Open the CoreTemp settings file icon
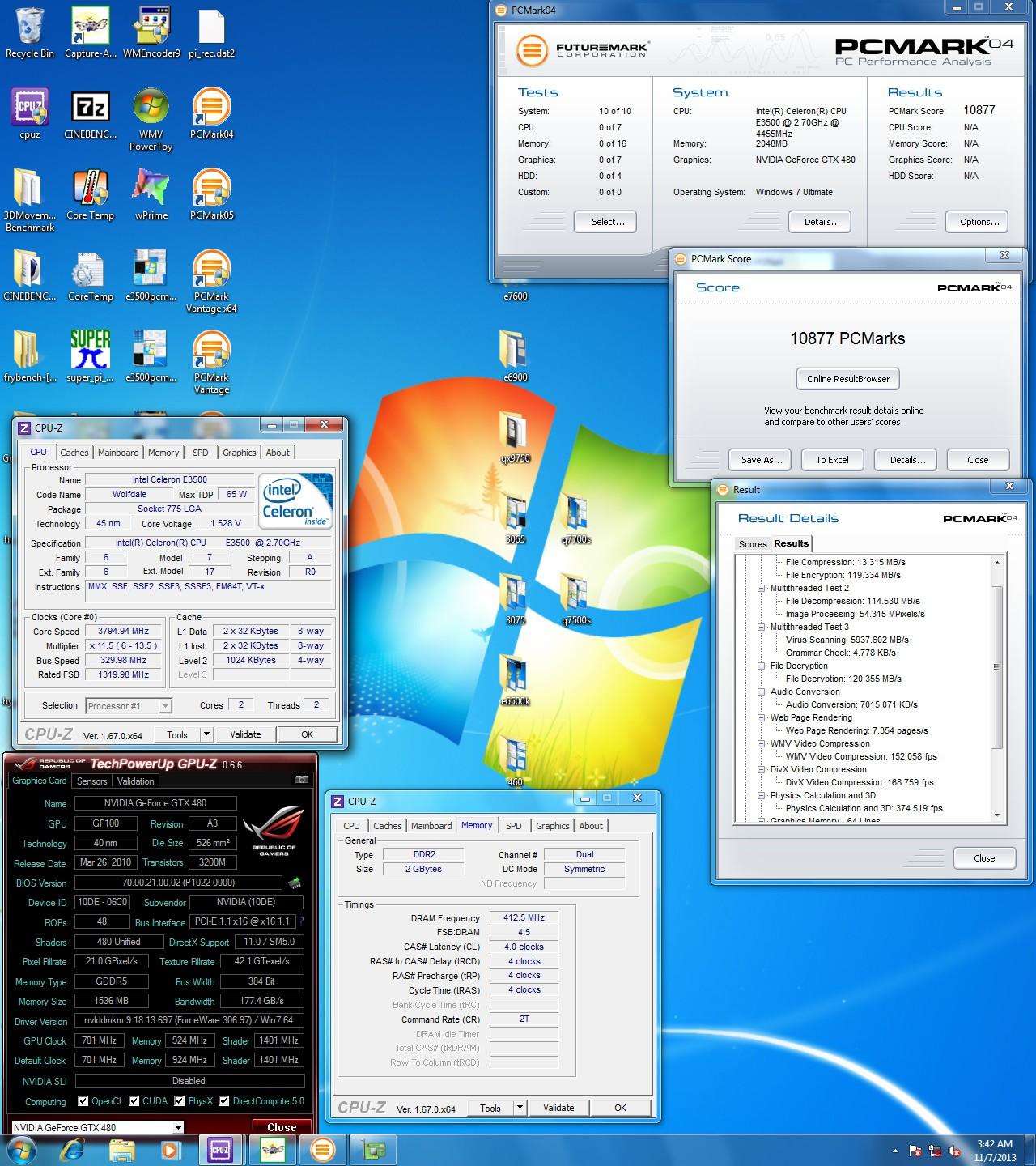 [x=90, y=275]
